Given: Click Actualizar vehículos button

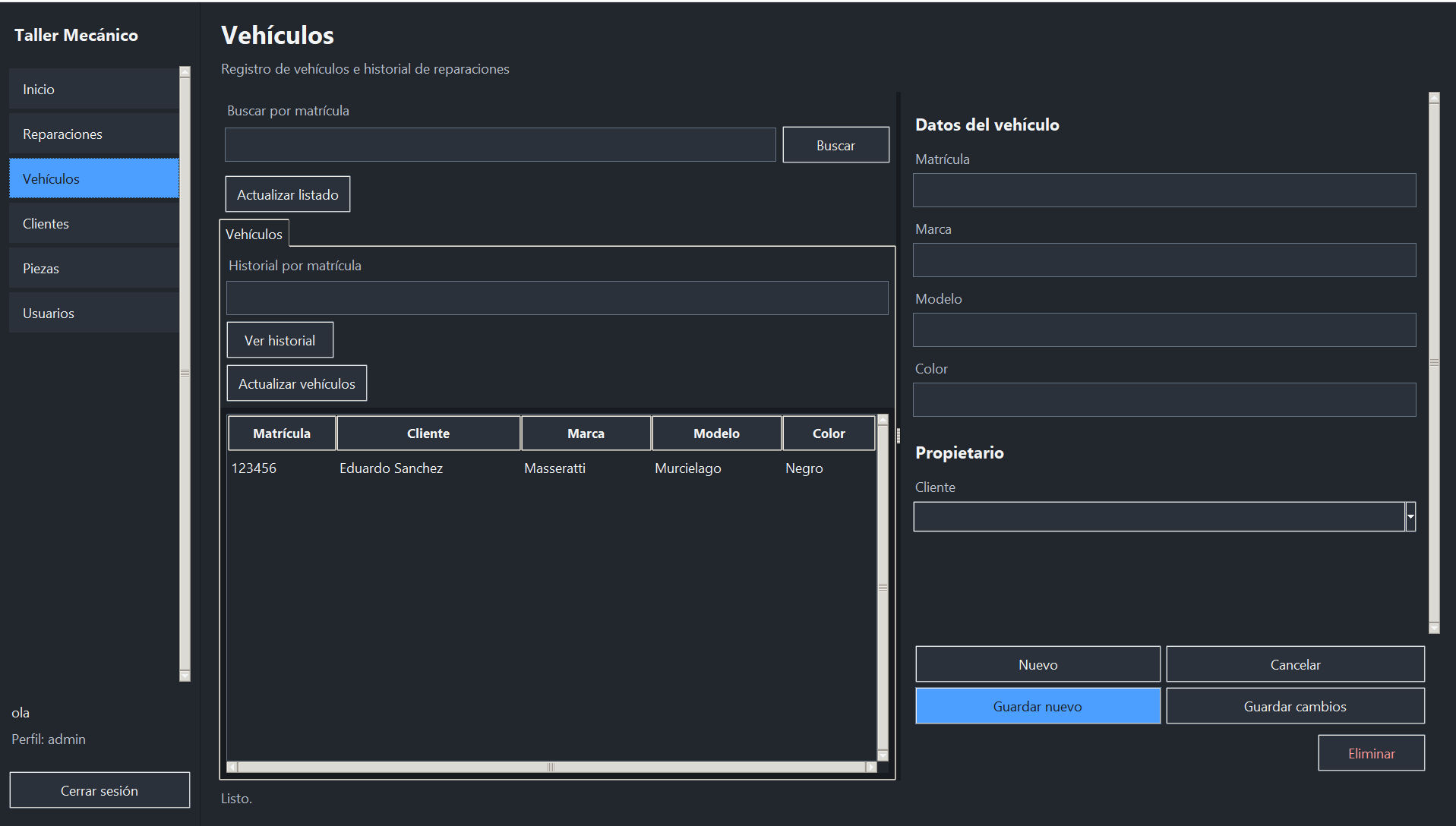Looking at the screenshot, I should pos(297,383).
